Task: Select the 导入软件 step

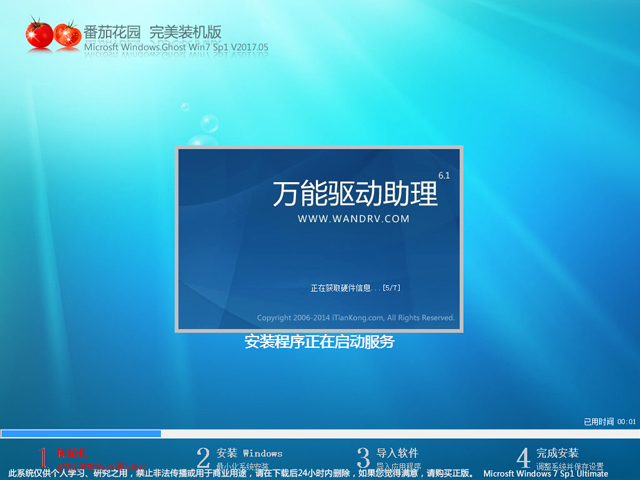Action: point(398,453)
